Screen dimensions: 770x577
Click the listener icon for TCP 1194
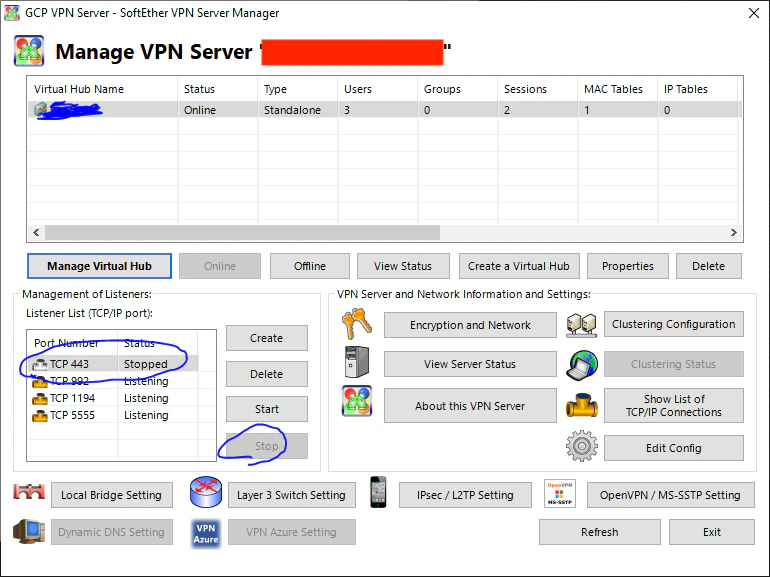[40, 399]
